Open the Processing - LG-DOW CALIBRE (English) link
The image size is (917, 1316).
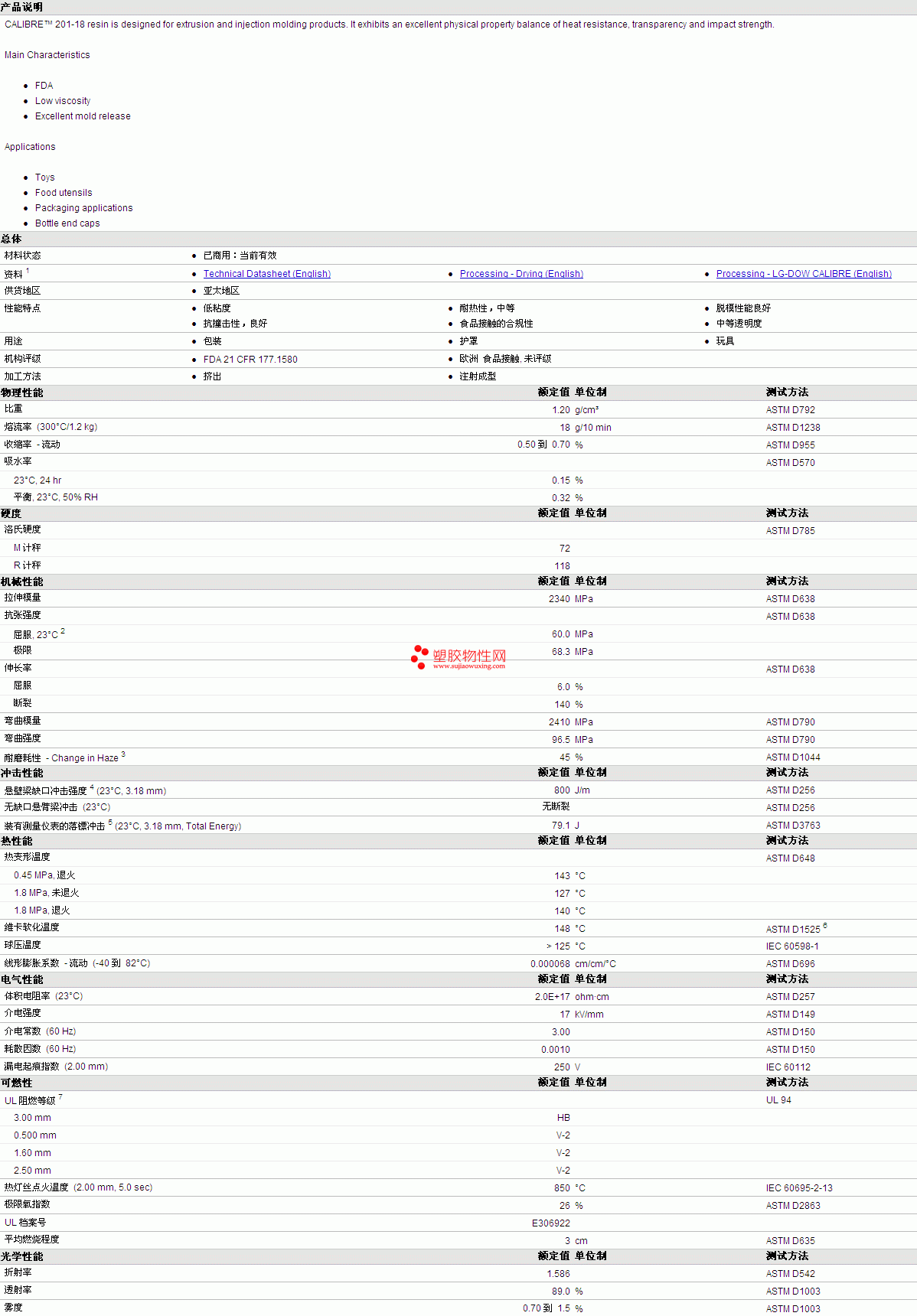[x=804, y=274]
